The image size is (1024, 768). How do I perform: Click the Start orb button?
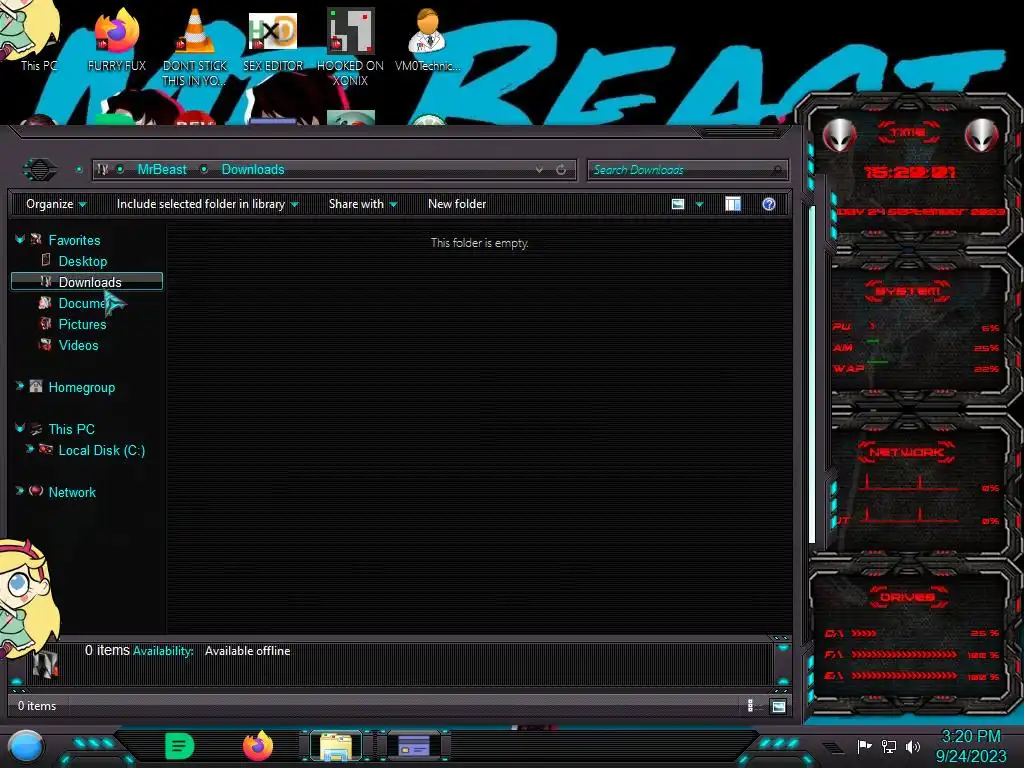(x=25, y=746)
